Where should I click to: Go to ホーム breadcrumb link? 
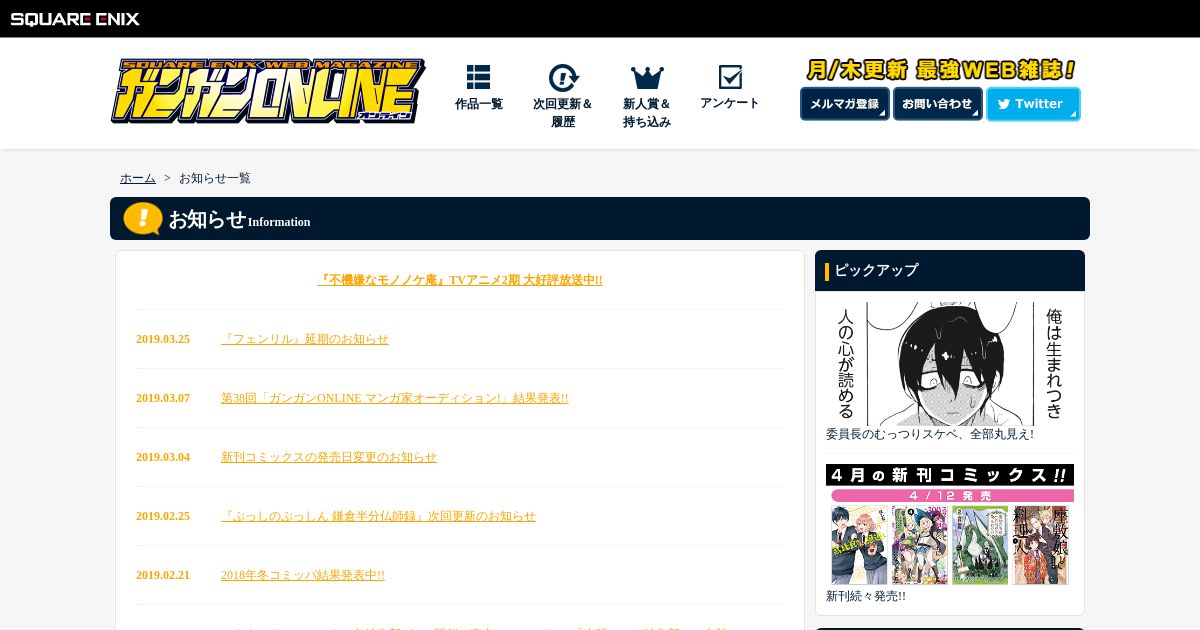[x=138, y=178]
